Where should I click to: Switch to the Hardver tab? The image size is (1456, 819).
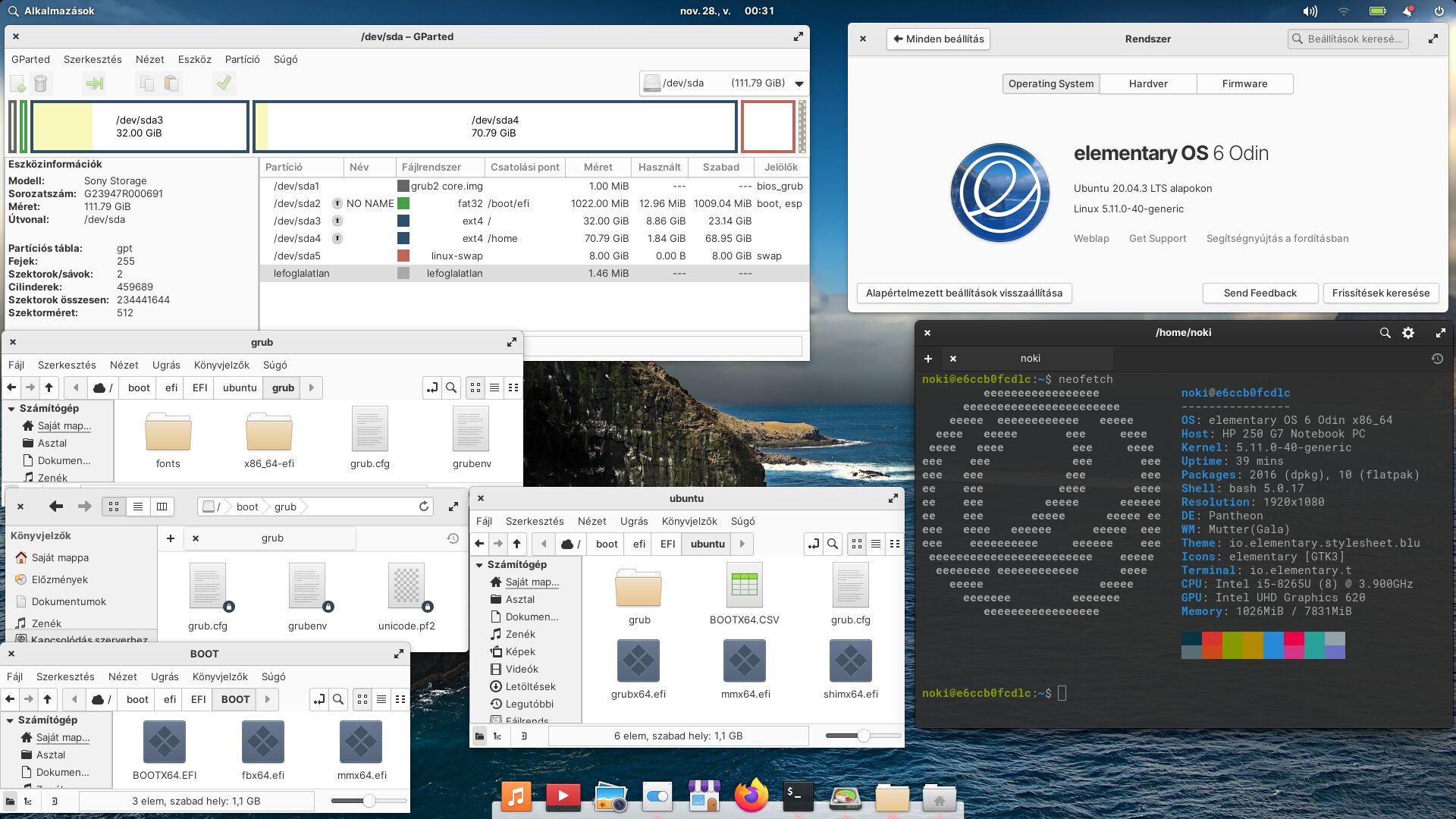point(1148,83)
